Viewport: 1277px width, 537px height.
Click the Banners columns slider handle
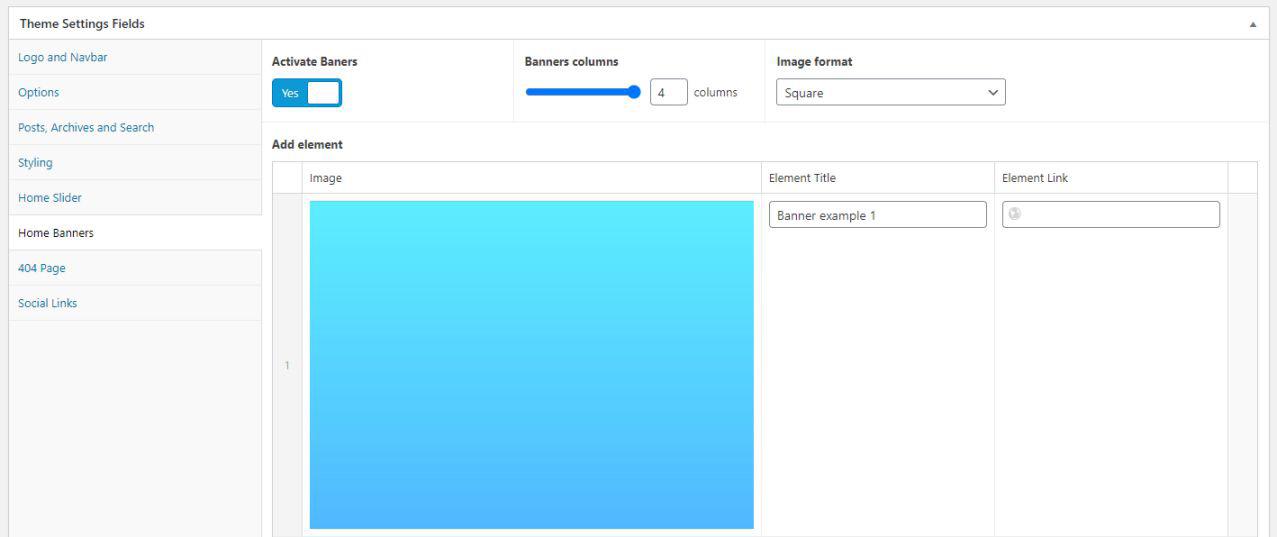[x=634, y=92]
